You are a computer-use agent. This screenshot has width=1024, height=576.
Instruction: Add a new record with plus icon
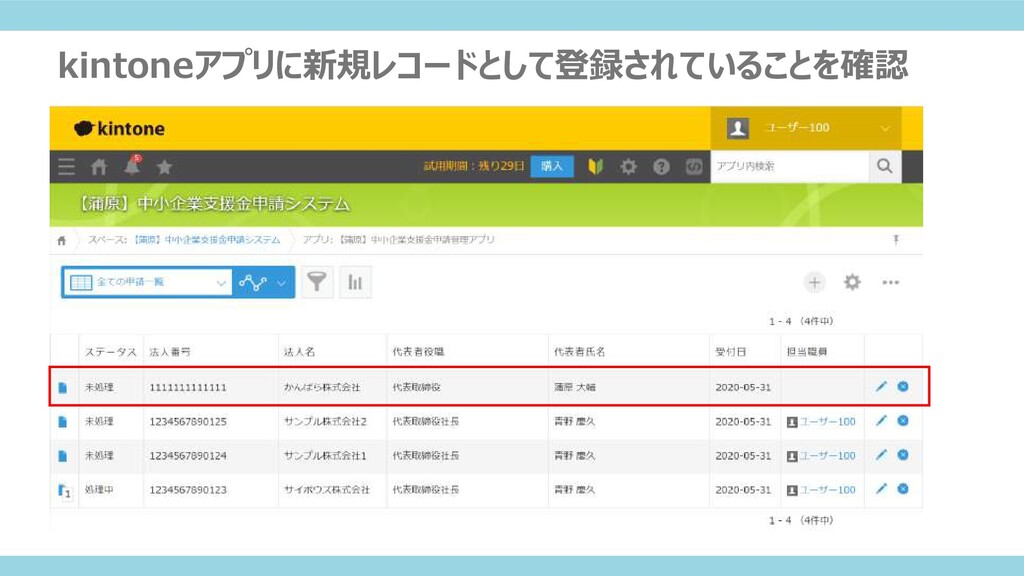pyautogui.click(x=814, y=282)
